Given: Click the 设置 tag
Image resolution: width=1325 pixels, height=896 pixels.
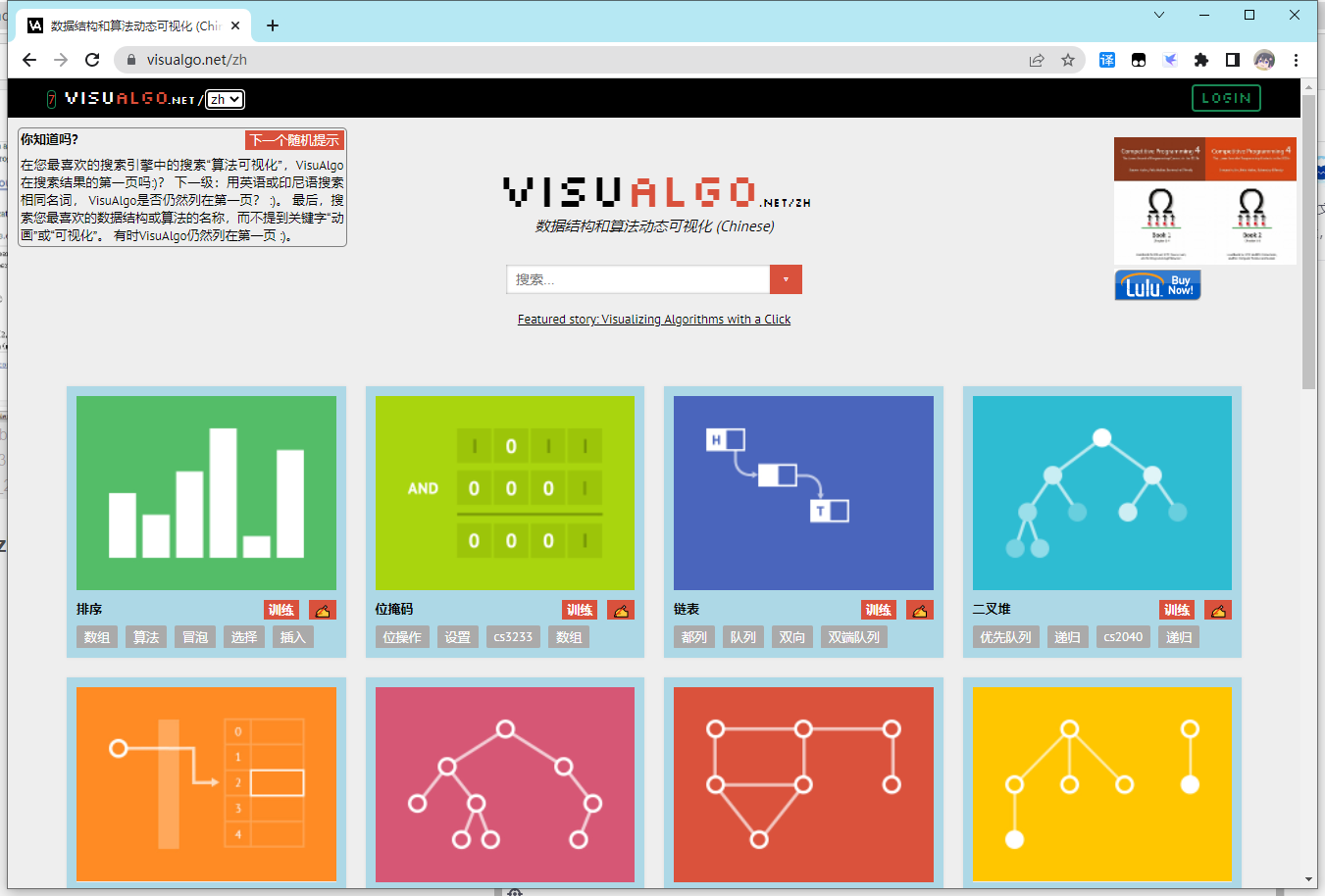Looking at the screenshot, I should tap(458, 637).
